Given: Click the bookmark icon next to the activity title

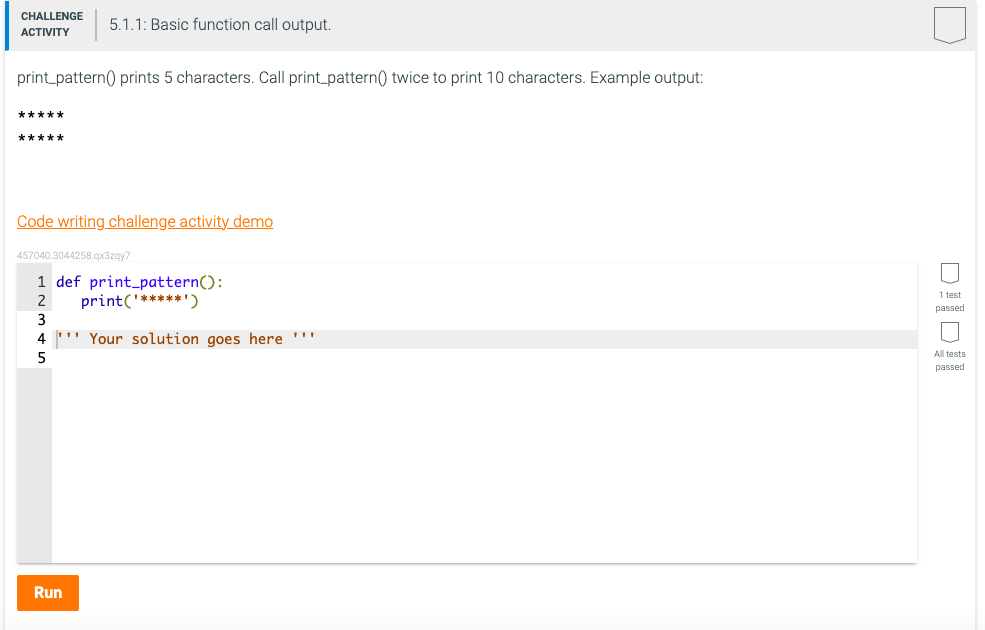Looking at the screenshot, I should point(949,26).
